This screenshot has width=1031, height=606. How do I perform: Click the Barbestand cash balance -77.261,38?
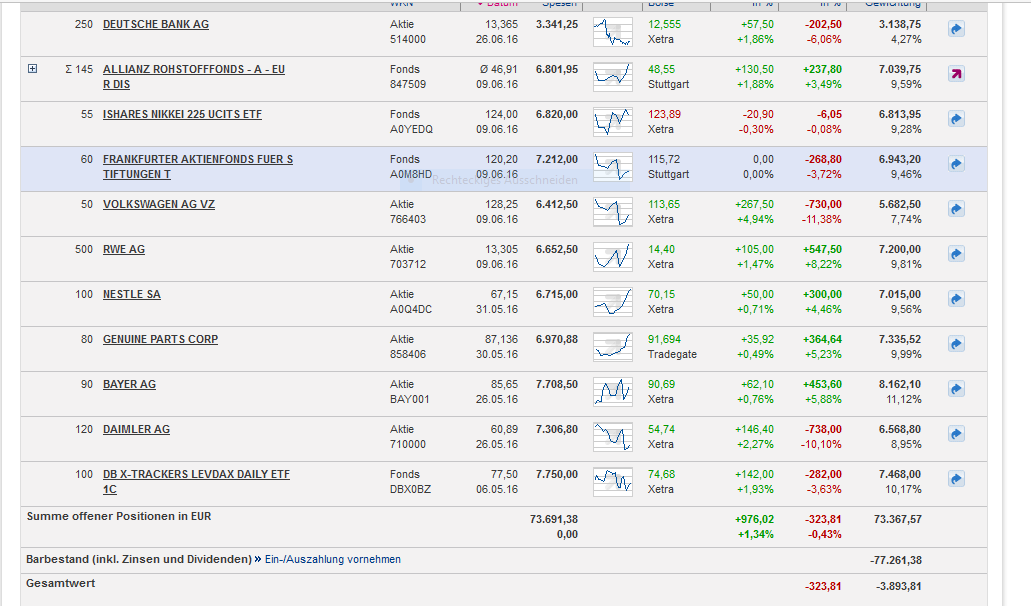(896, 561)
